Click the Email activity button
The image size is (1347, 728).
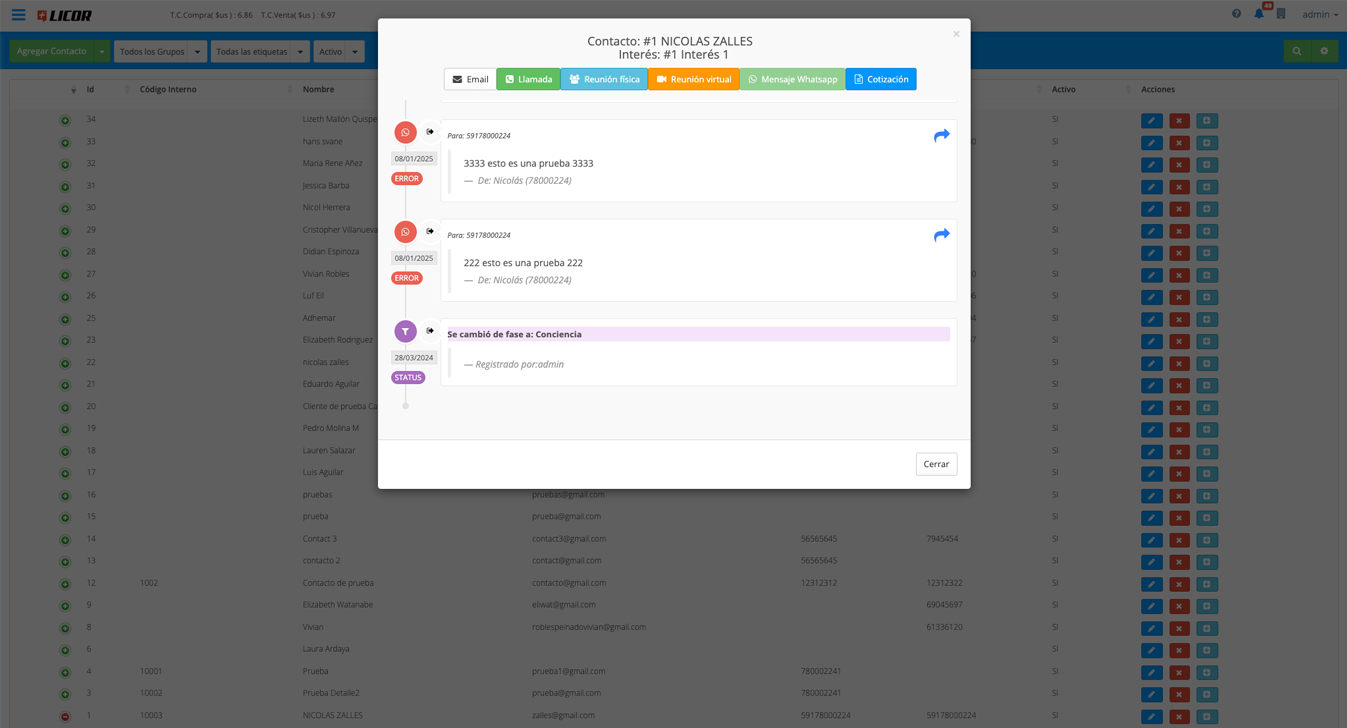click(470, 79)
